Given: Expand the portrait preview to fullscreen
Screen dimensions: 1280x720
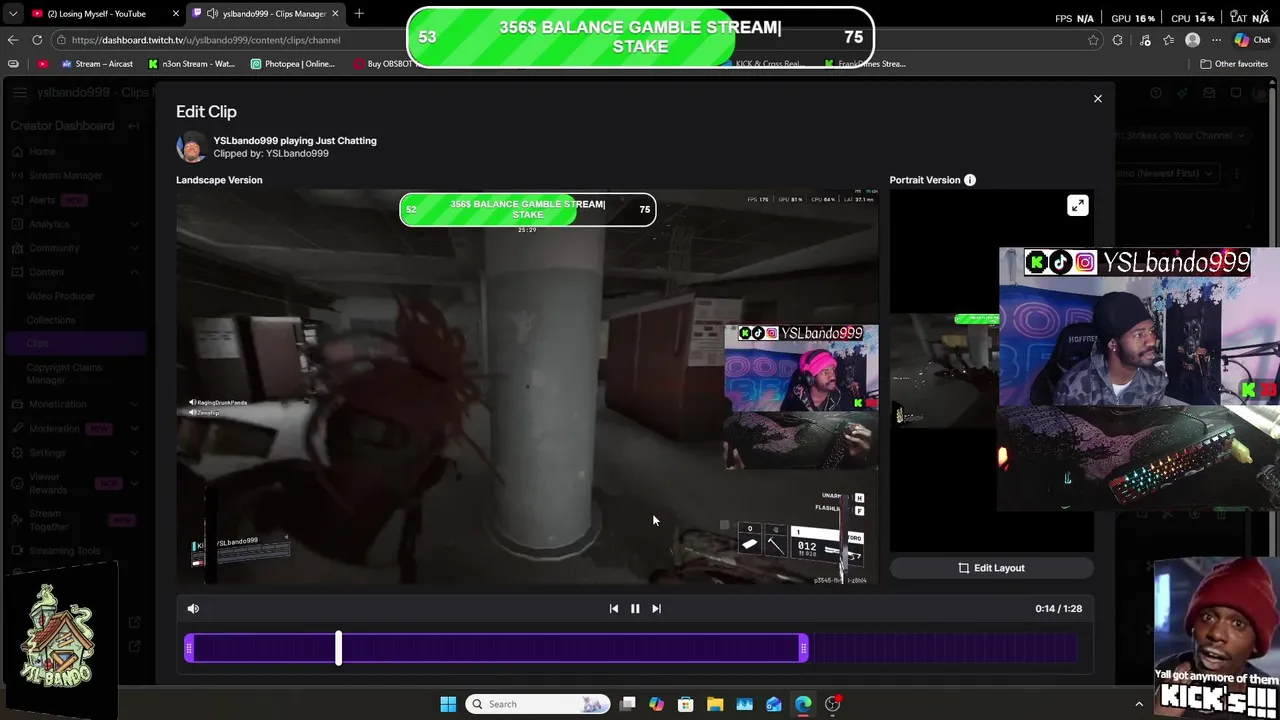Looking at the screenshot, I should tap(1077, 206).
